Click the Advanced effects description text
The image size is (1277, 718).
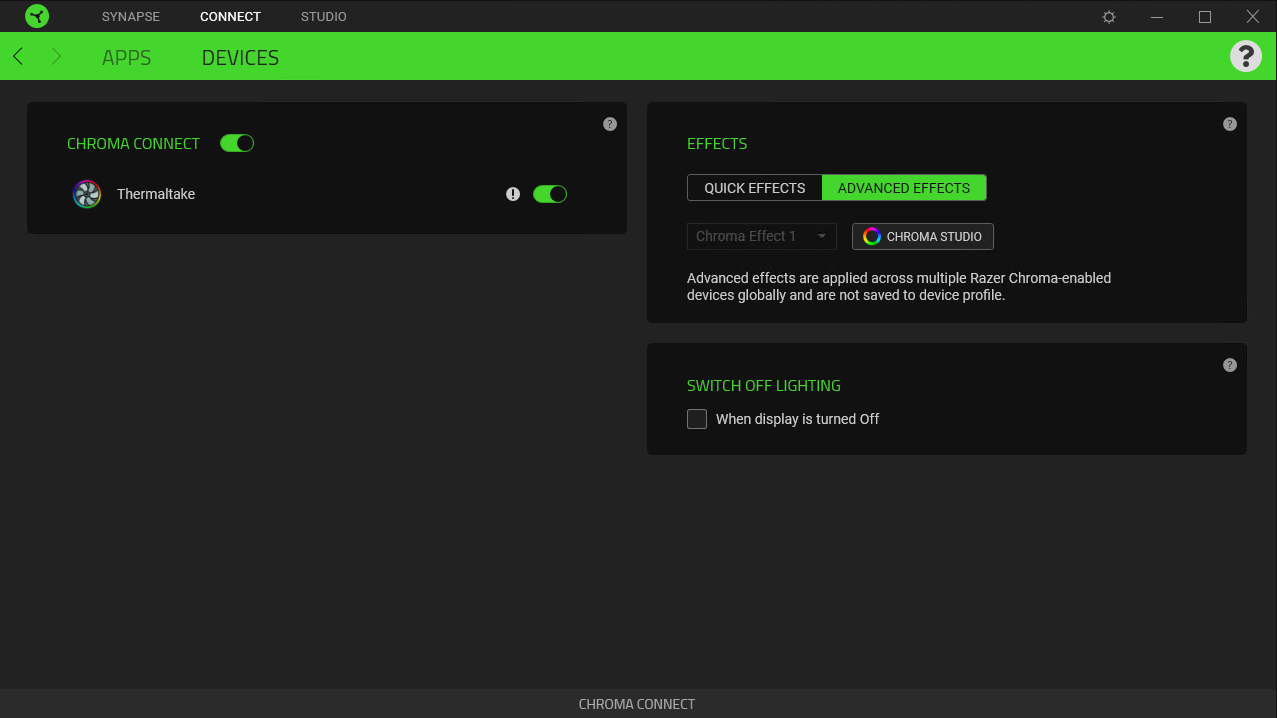[899, 287]
